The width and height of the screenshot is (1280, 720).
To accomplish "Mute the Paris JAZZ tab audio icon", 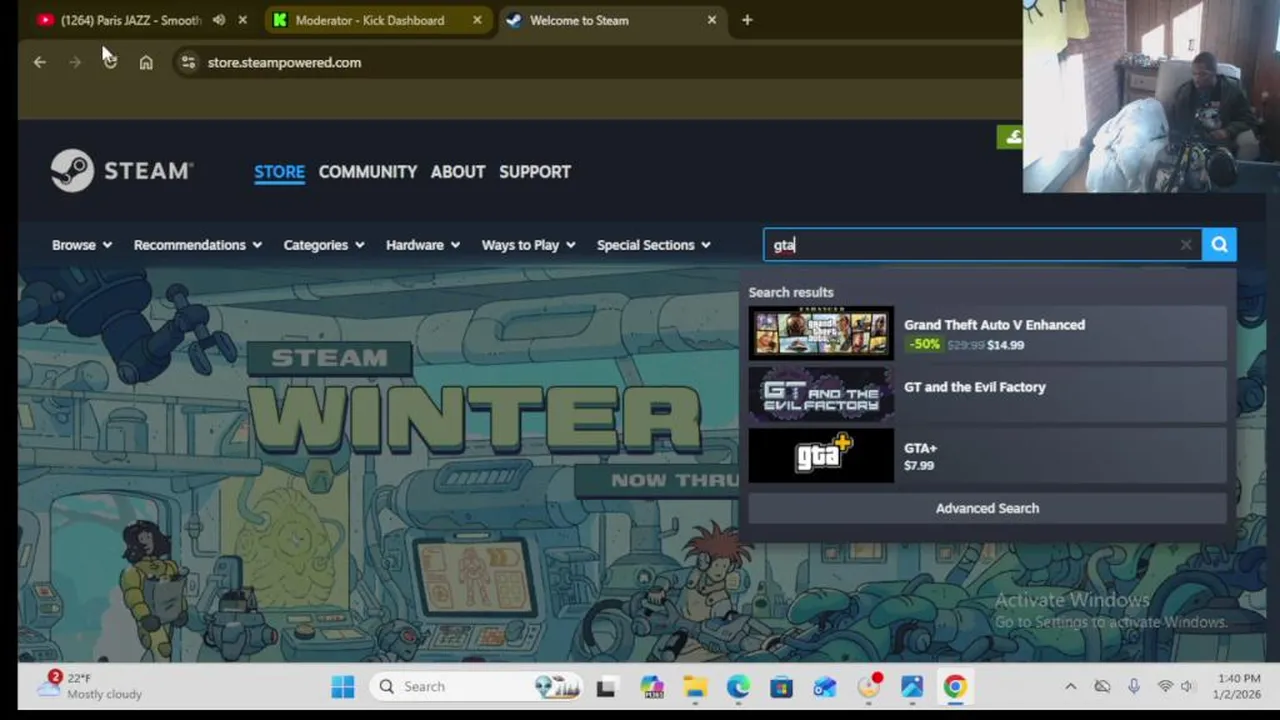I will pyautogui.click(x=219, y=20).
